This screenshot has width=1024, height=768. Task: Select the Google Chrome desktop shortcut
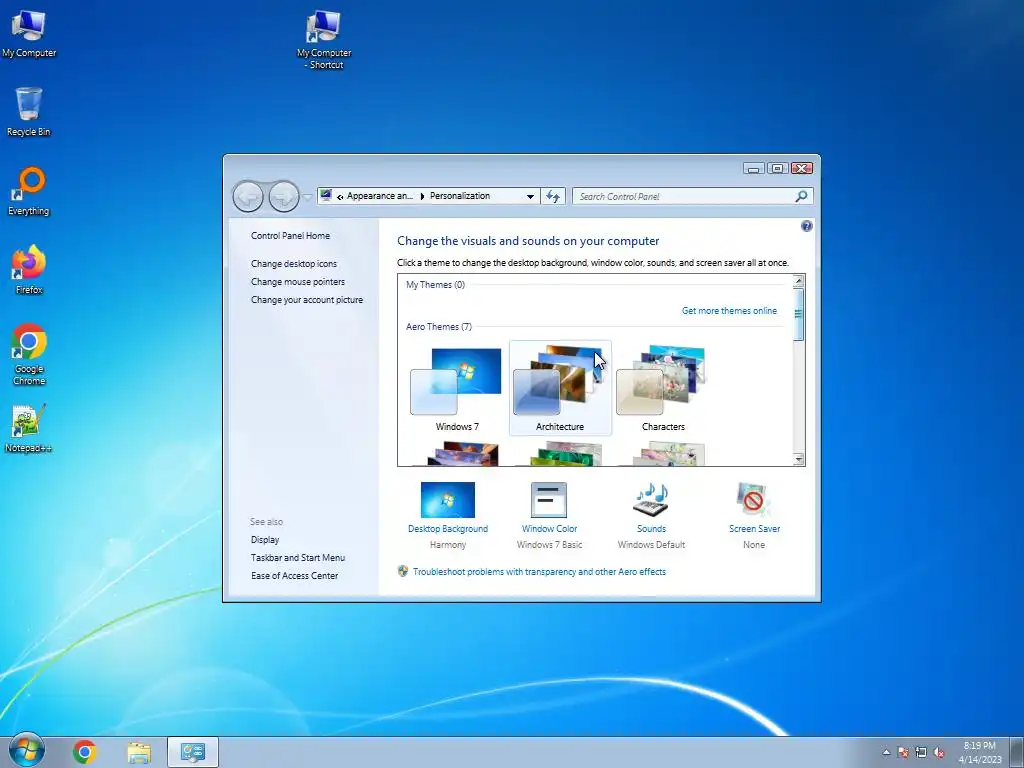tap(29, 354)
